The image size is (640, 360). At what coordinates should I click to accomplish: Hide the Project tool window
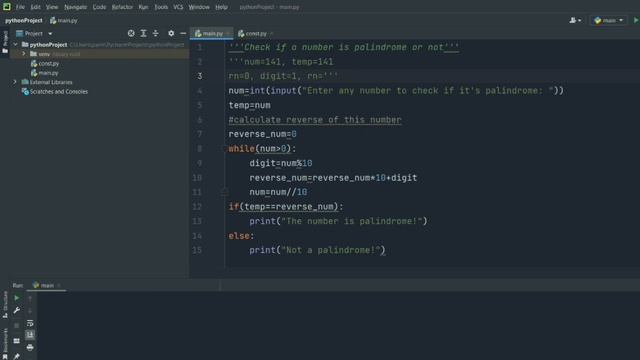[x=183, y=33]
